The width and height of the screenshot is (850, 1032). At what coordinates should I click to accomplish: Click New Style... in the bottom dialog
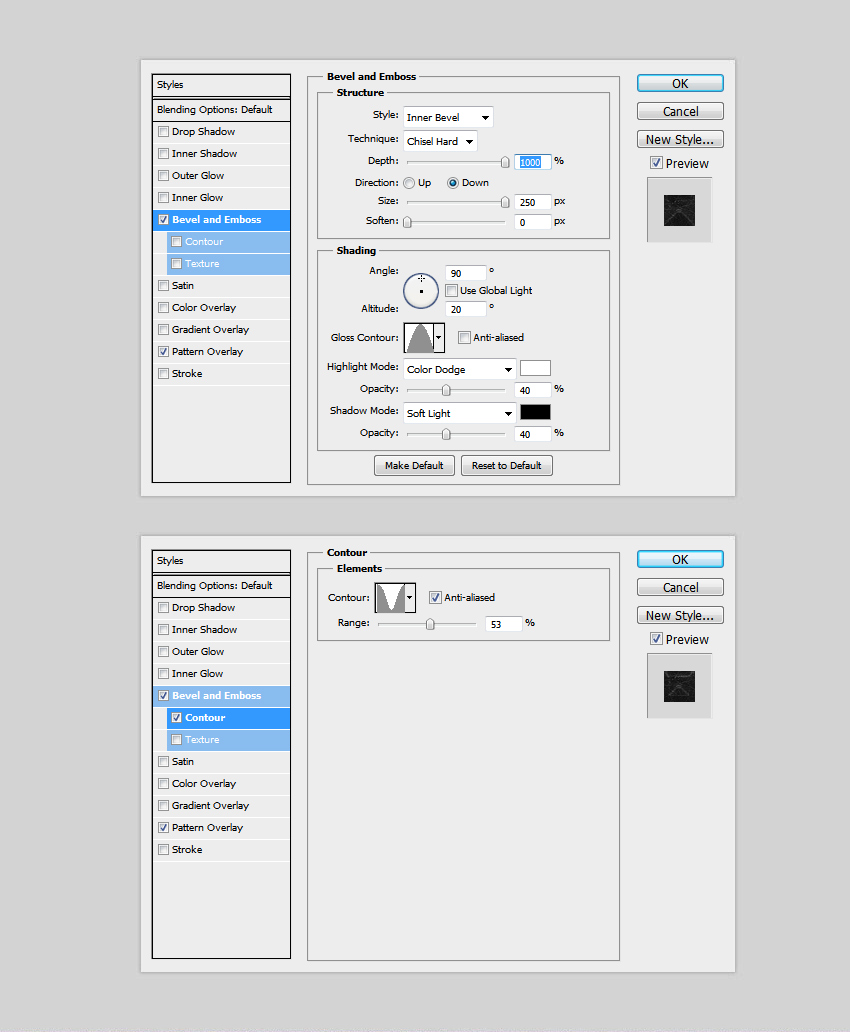click(680, 615)
